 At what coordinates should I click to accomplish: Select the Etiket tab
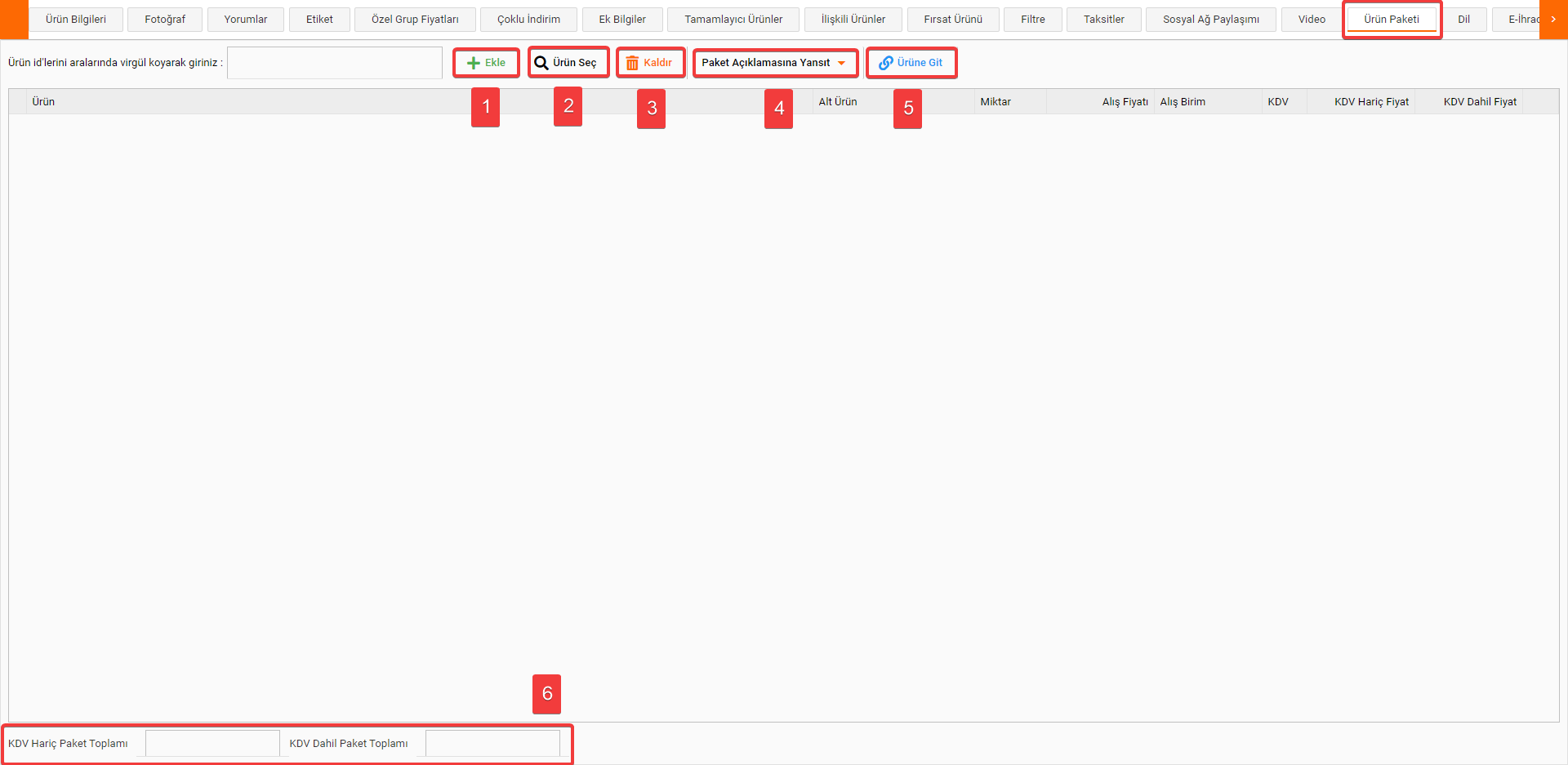[319, 20]
